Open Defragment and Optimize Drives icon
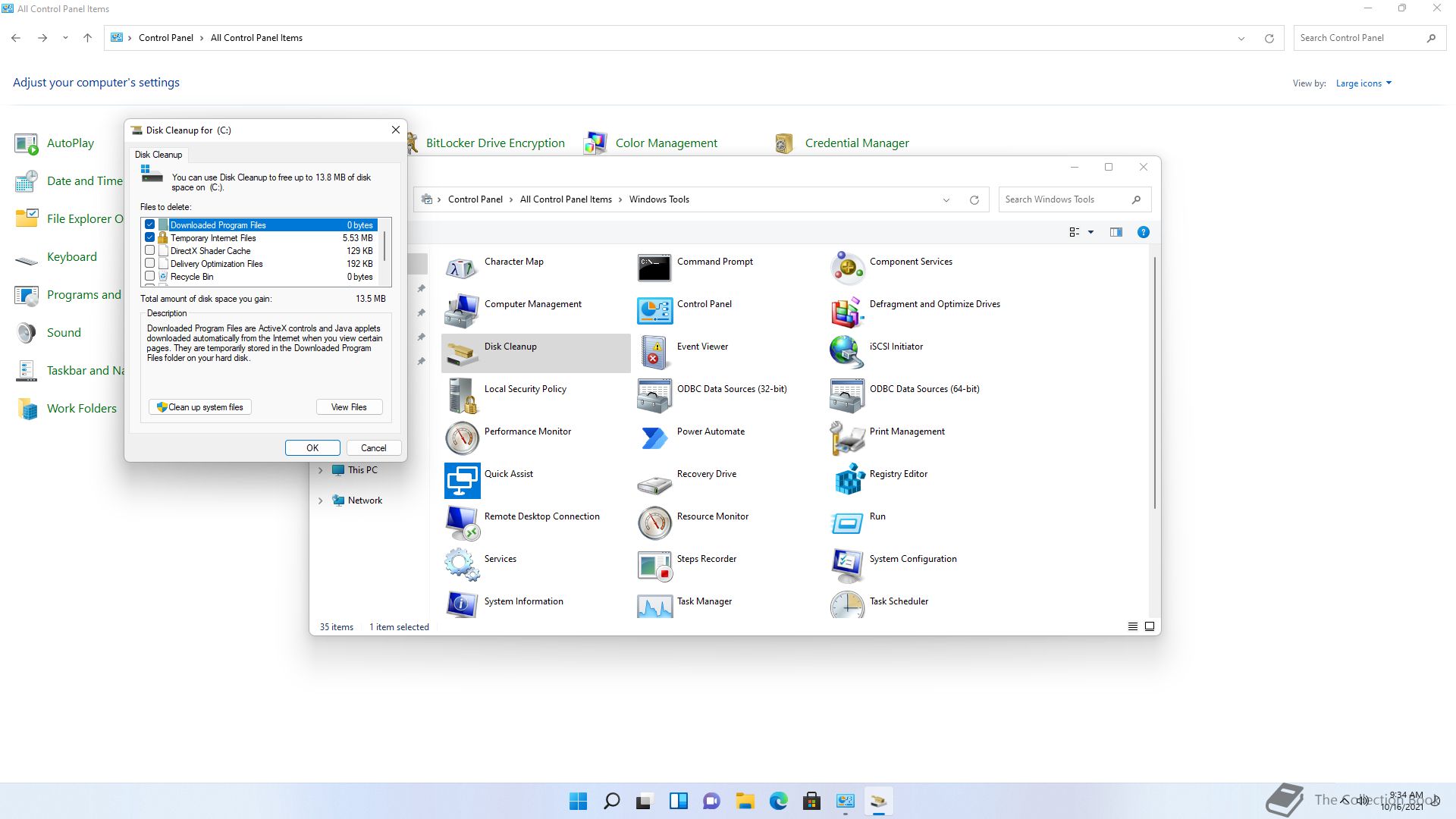 pyautogui.click(x=847, y=310)
